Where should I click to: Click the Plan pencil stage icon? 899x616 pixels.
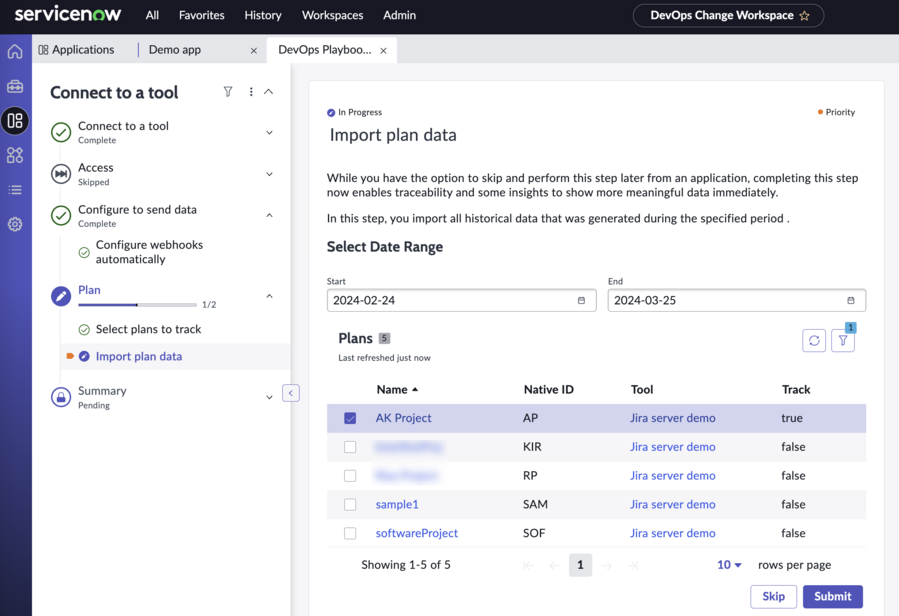click(x=61, y=296)
